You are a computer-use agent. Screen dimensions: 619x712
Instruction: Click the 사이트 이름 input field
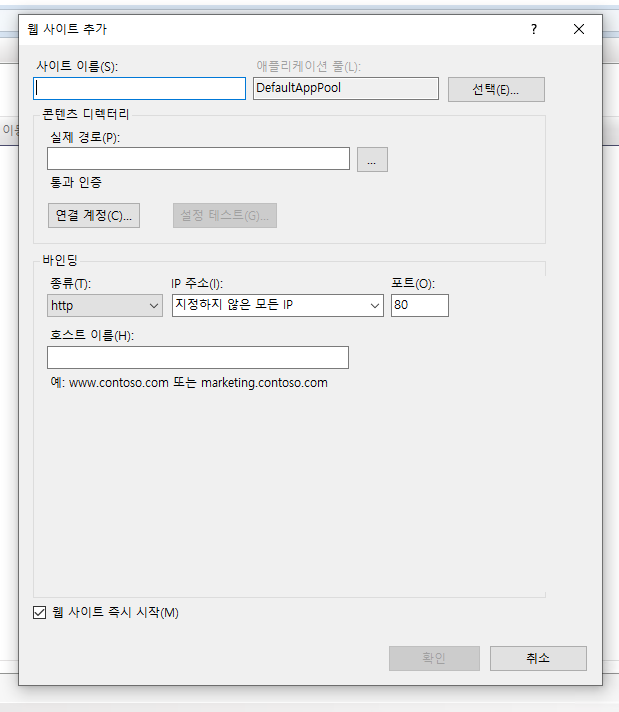[139, 89]
